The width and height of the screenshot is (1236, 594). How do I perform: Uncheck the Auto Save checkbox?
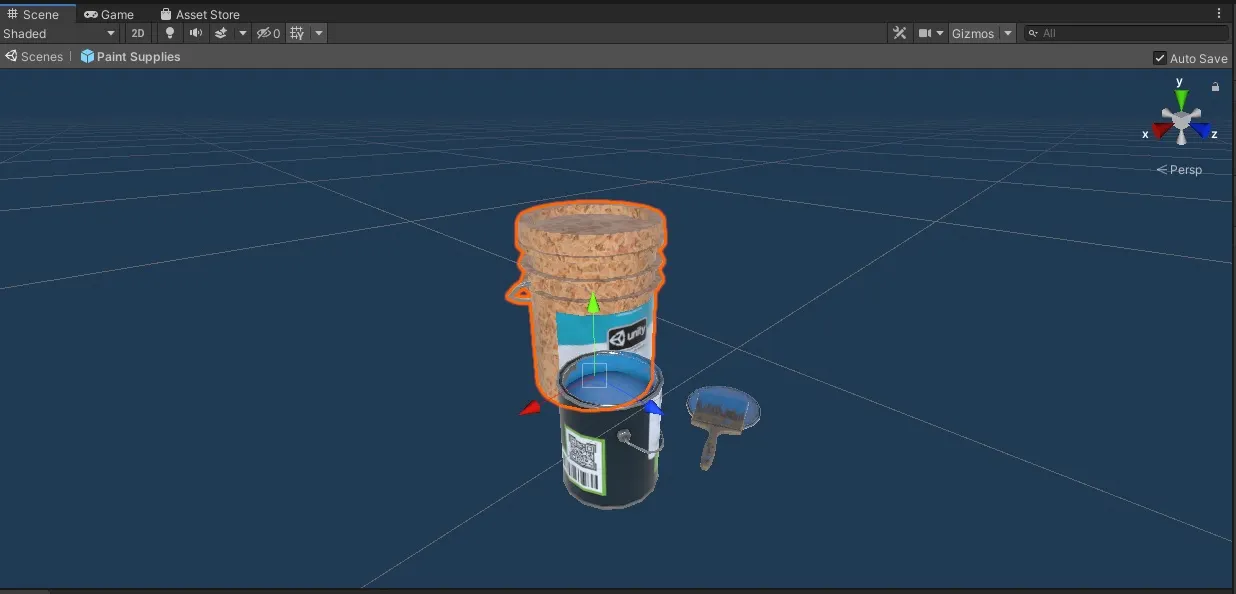point(1160,58)
